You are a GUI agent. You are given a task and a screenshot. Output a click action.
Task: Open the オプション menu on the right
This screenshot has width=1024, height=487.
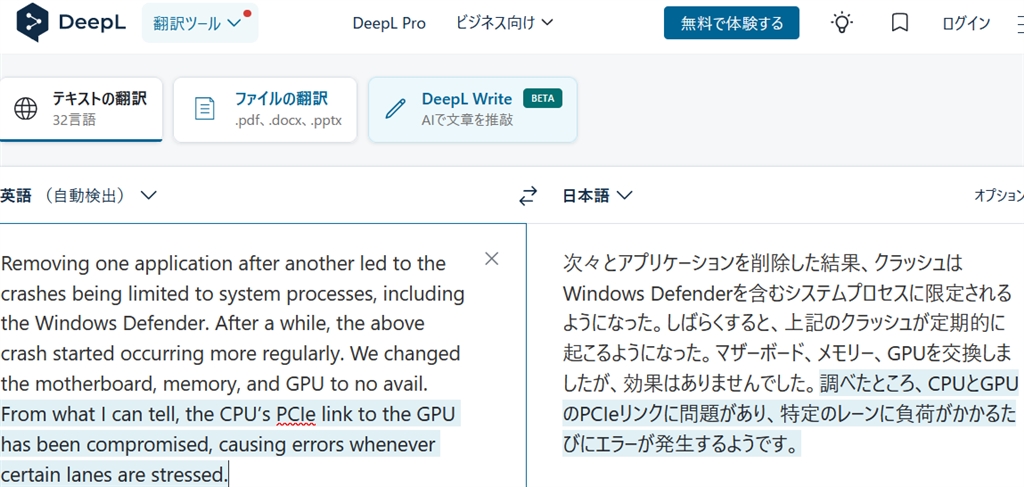coord(999,195)
